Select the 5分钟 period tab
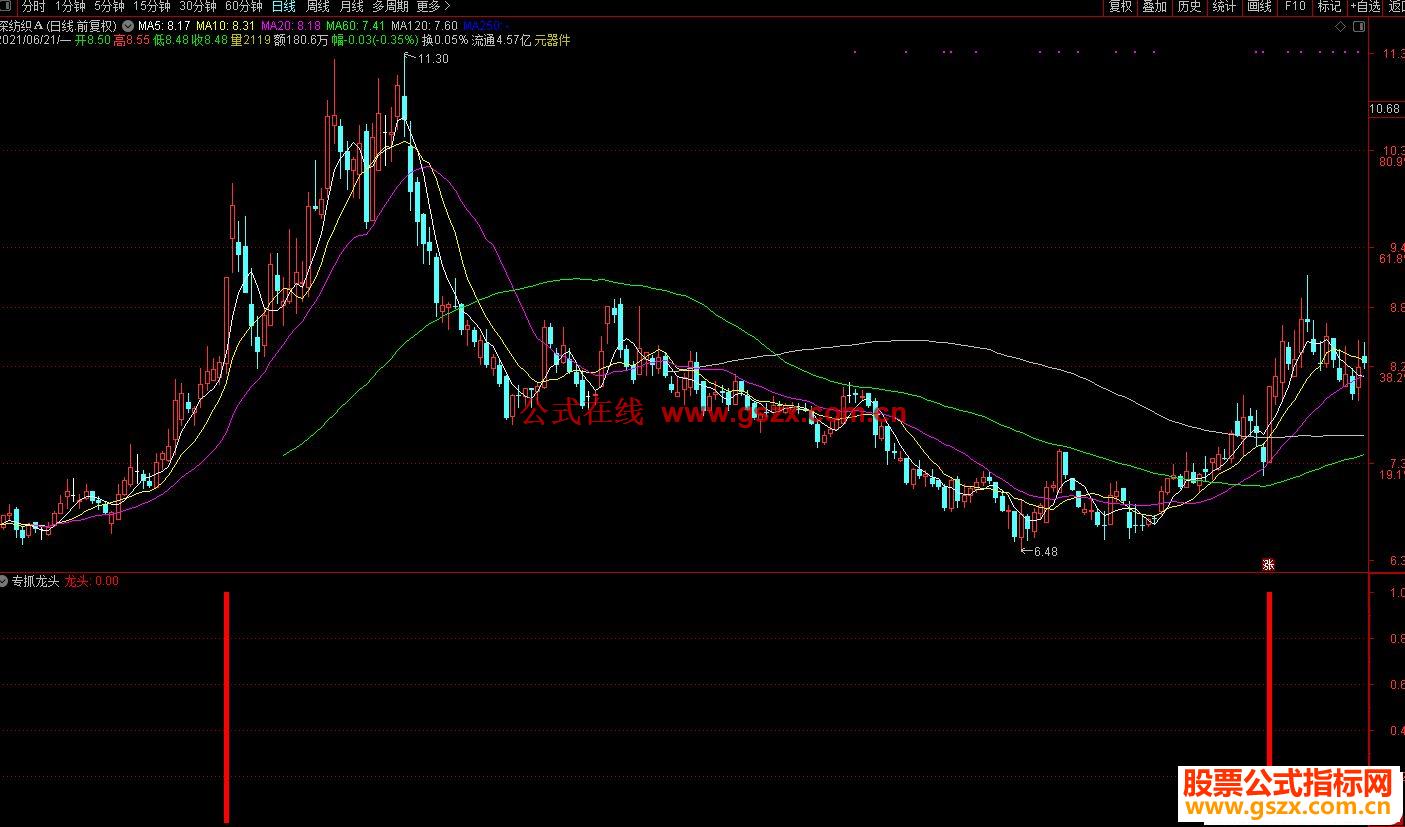Screen dimensions: 1405x827 pos(110,6)
